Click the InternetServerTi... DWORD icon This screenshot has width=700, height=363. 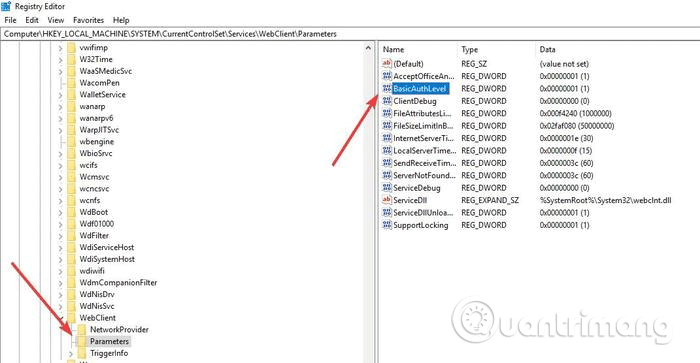point(387,138)
